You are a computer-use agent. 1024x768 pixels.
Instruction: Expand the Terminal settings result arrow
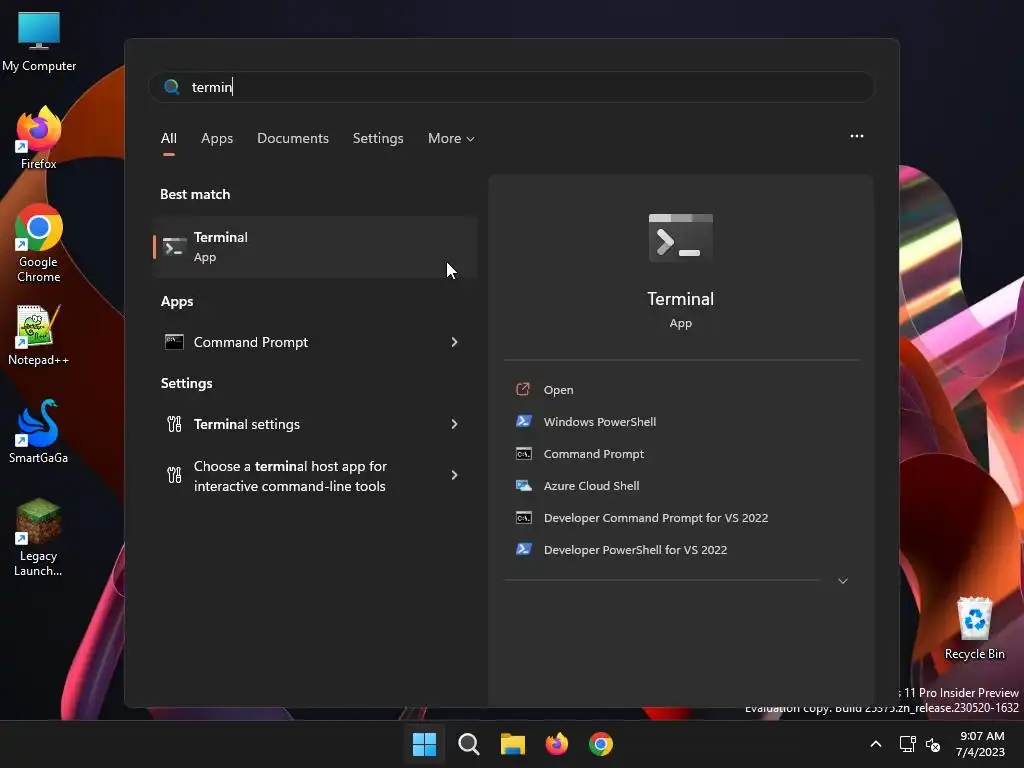pos(455,424)
